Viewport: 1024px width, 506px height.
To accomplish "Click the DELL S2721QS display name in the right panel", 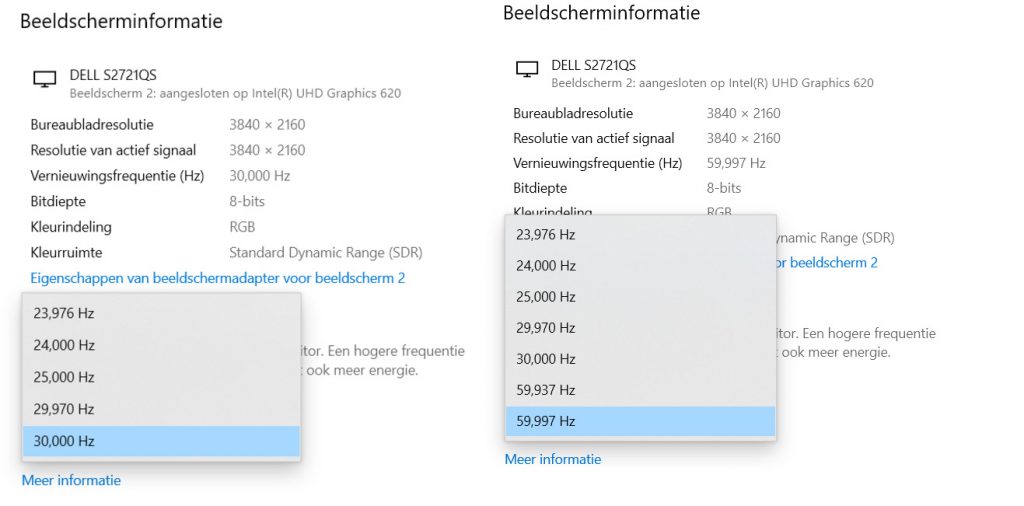I will 595,65.
